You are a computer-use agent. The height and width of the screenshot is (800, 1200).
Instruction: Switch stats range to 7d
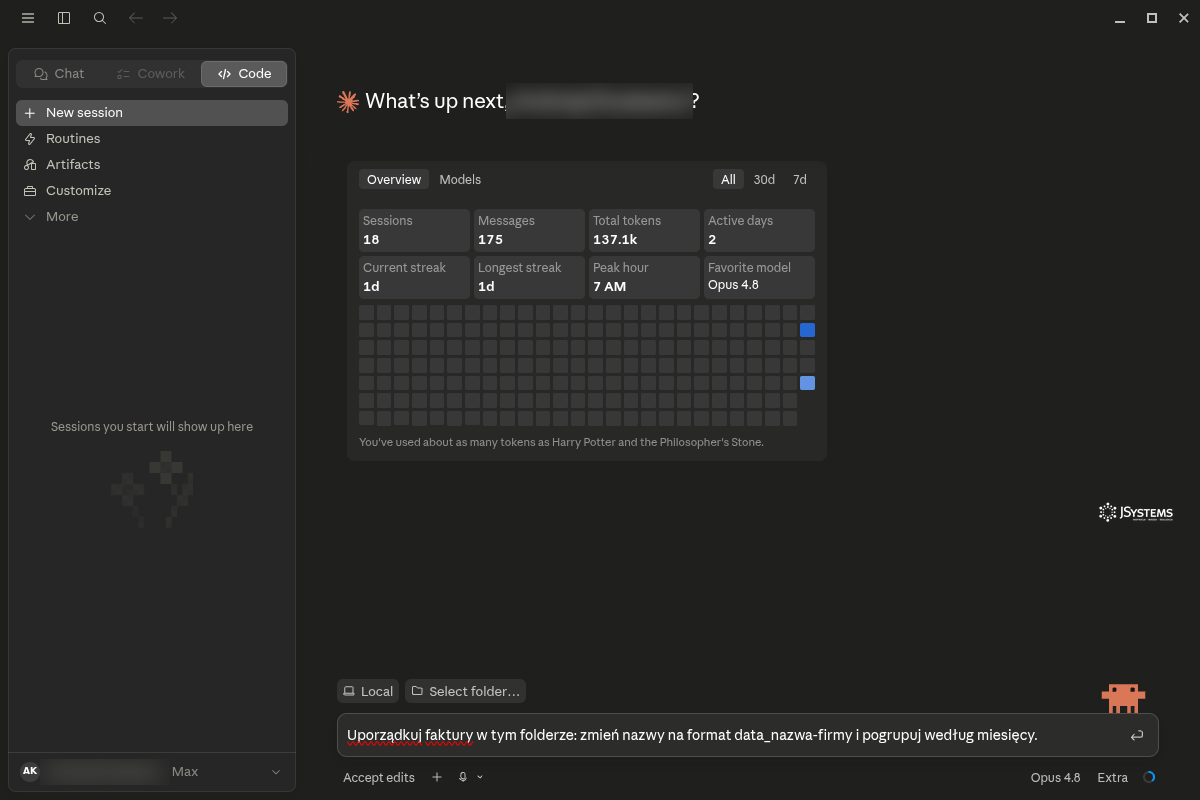[800, 179]
